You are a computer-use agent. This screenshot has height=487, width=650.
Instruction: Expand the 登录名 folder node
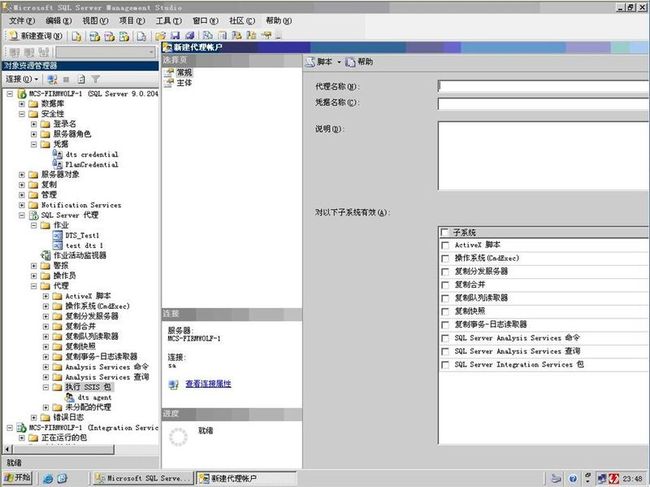pyautogui.click(x=34, y=124)
